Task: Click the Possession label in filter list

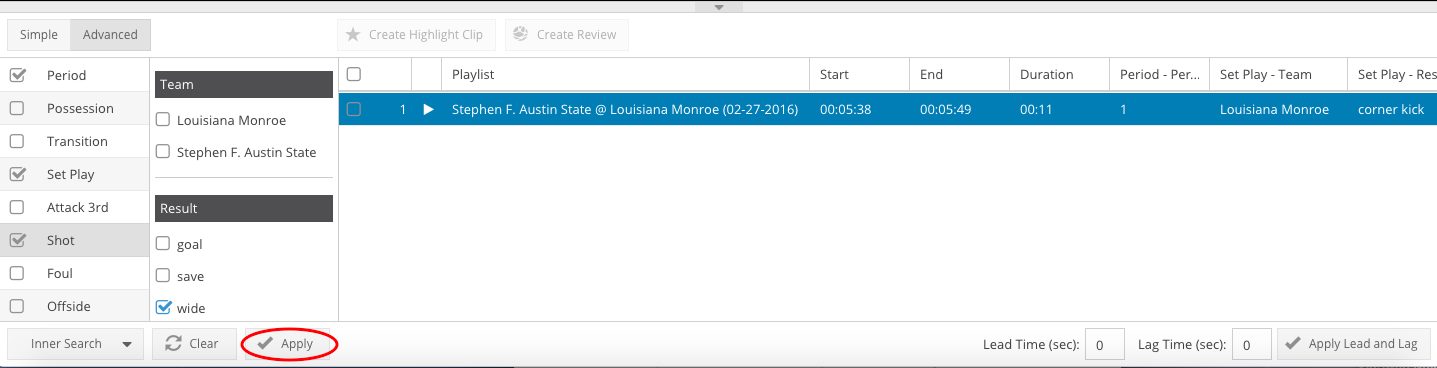Action: click(80, 108)
